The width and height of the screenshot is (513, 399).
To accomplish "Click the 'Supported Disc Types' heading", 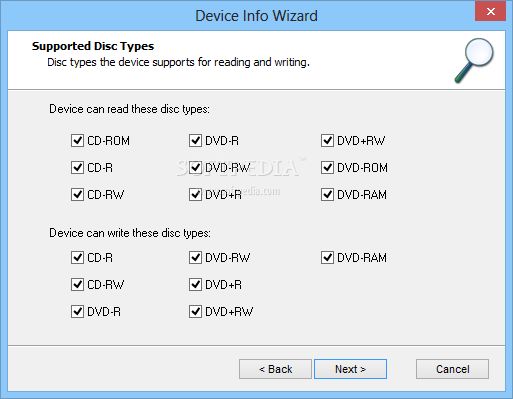I will point(93,46).
